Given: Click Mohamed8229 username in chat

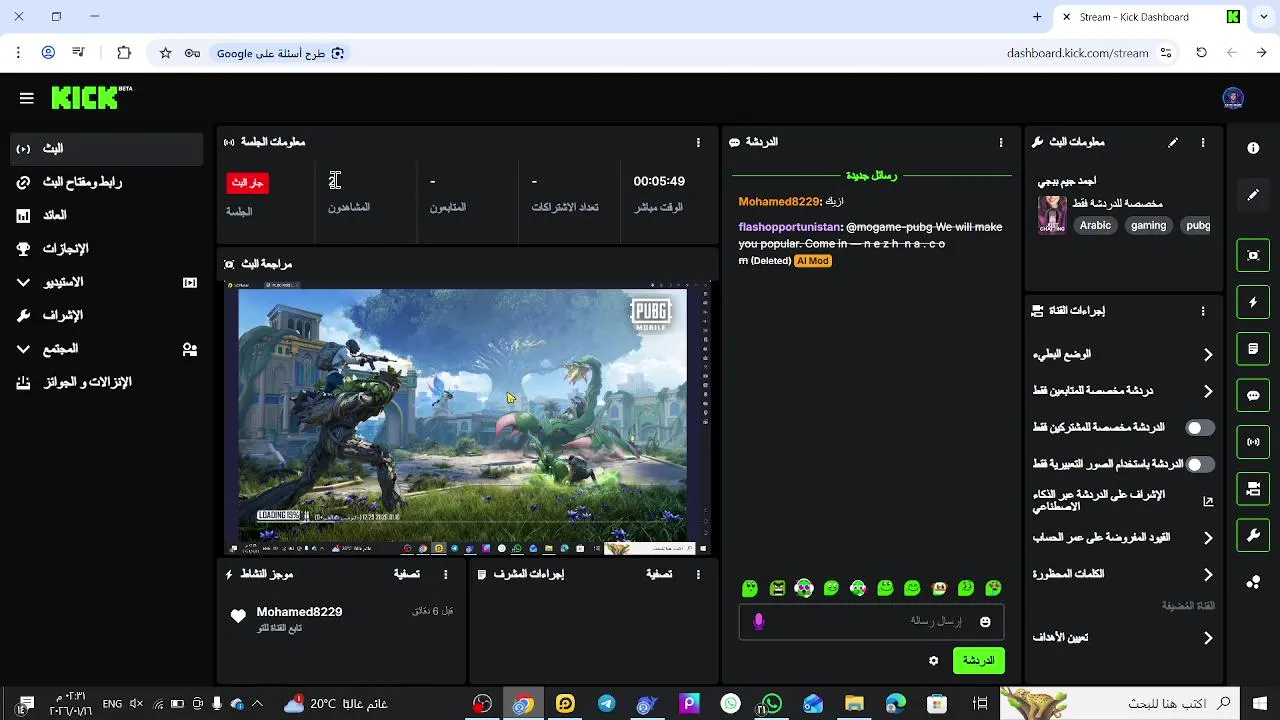Looking at the screenshot, I should [779, 202].
